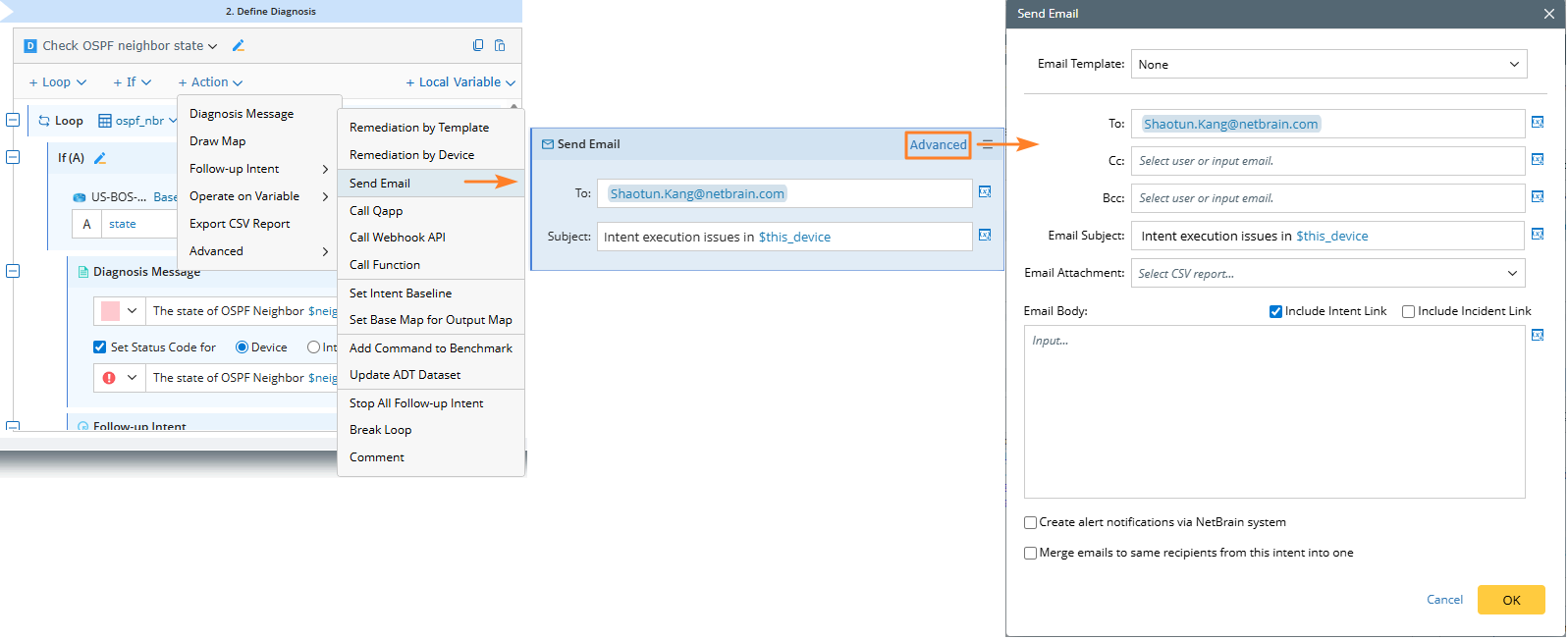Click the copy icon in the diagnosis header
The height and width of the screenshot is (640, 1568).
point(478,45)
